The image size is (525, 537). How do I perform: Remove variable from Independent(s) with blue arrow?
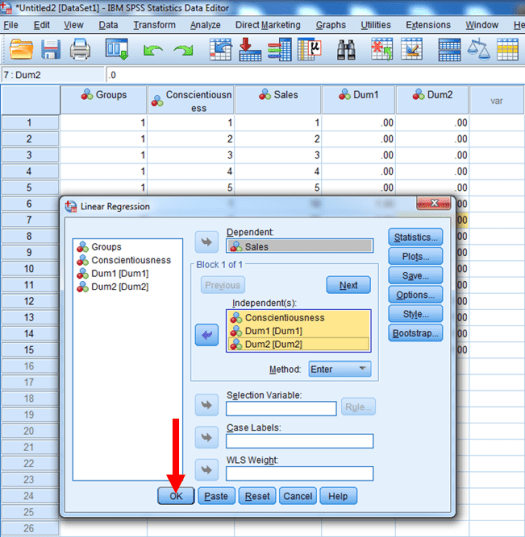click(x=207, y=335)
